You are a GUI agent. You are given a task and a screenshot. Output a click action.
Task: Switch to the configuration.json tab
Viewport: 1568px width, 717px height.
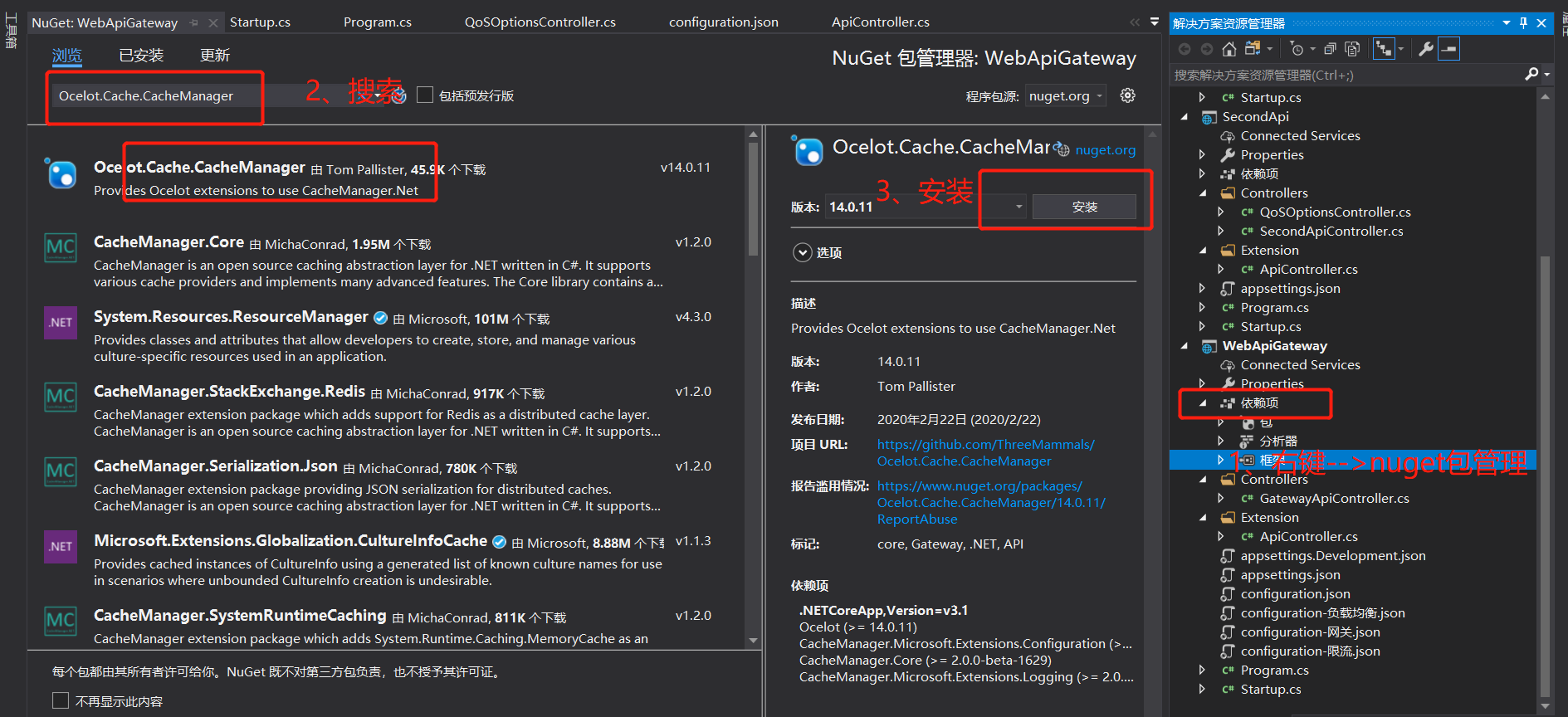pyautogui.click(x=724, y=22)
